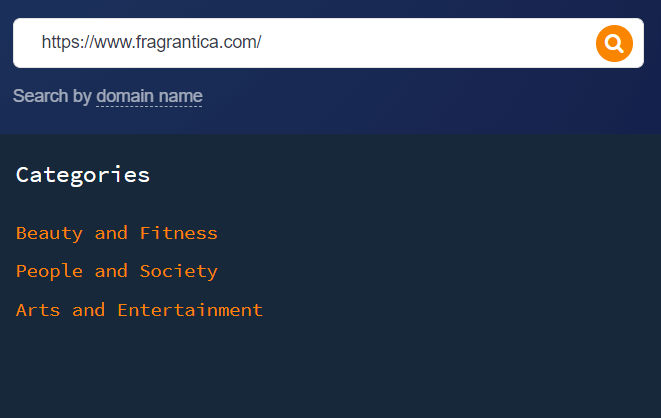Click the orange magnifier search icon

[x=614, y=43]
